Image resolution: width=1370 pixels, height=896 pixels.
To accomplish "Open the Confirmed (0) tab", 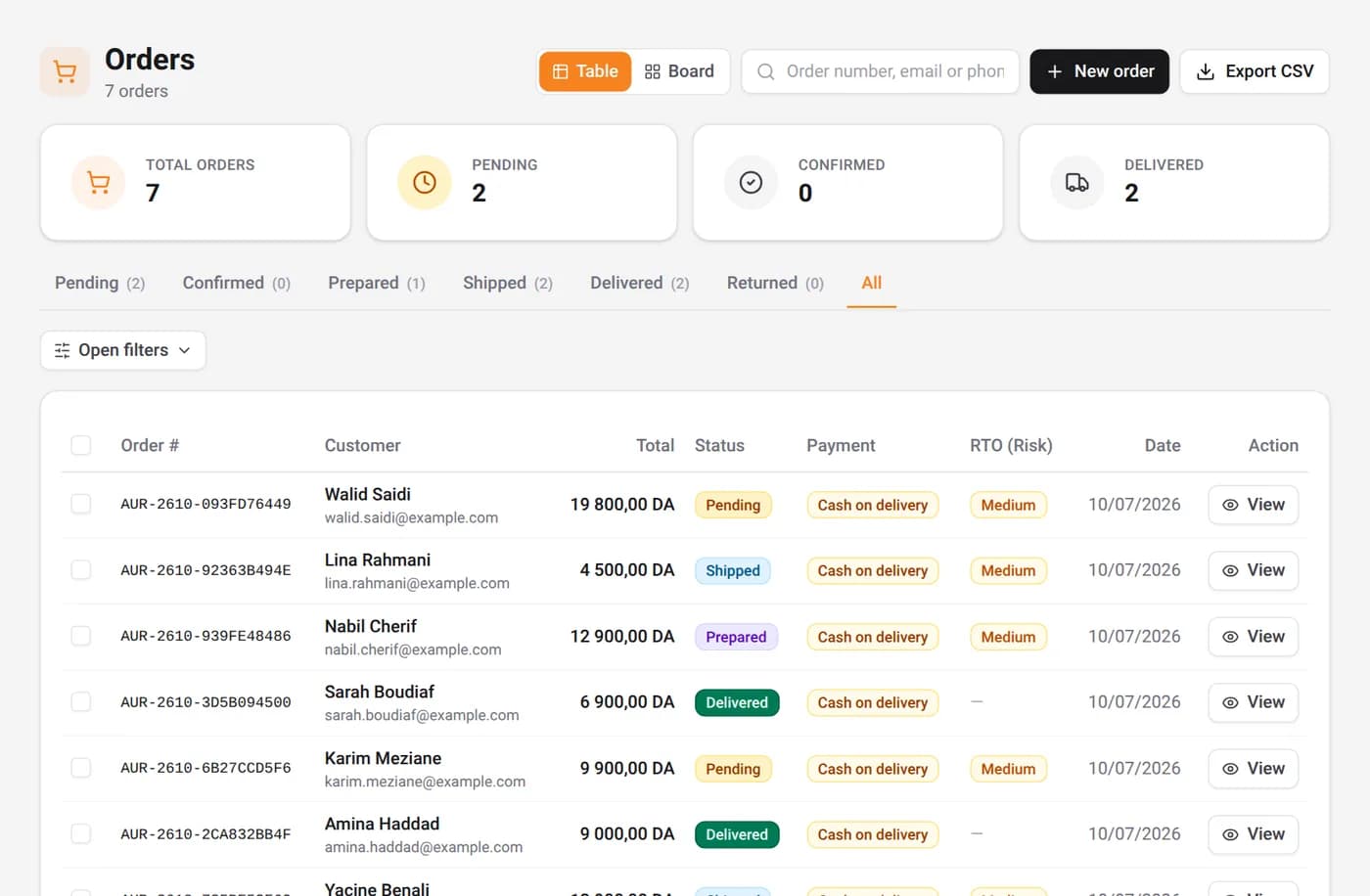I will pos(237,283).
